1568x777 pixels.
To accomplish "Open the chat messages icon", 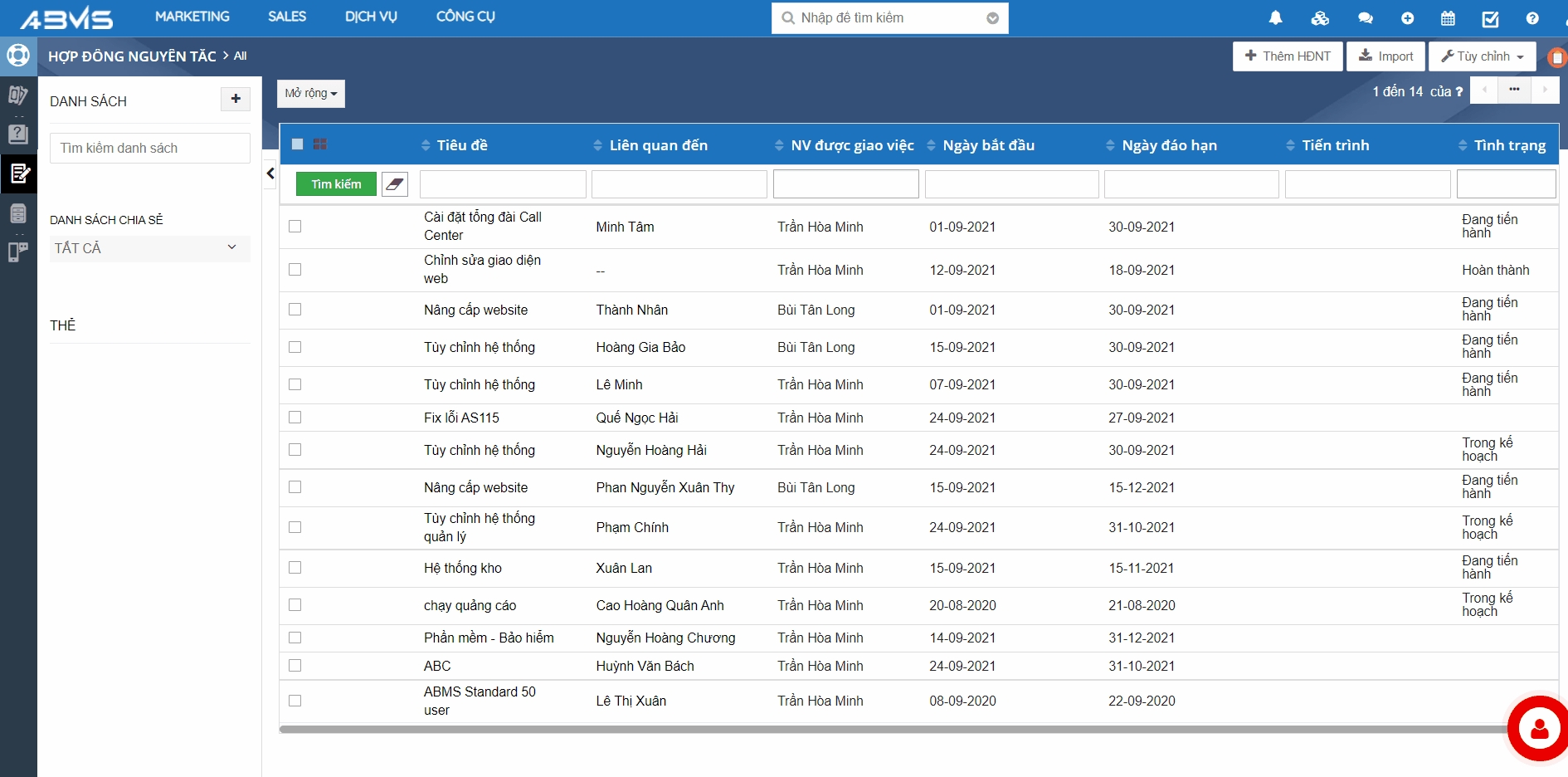I will pyautogui.click(x=1366, y=18).
